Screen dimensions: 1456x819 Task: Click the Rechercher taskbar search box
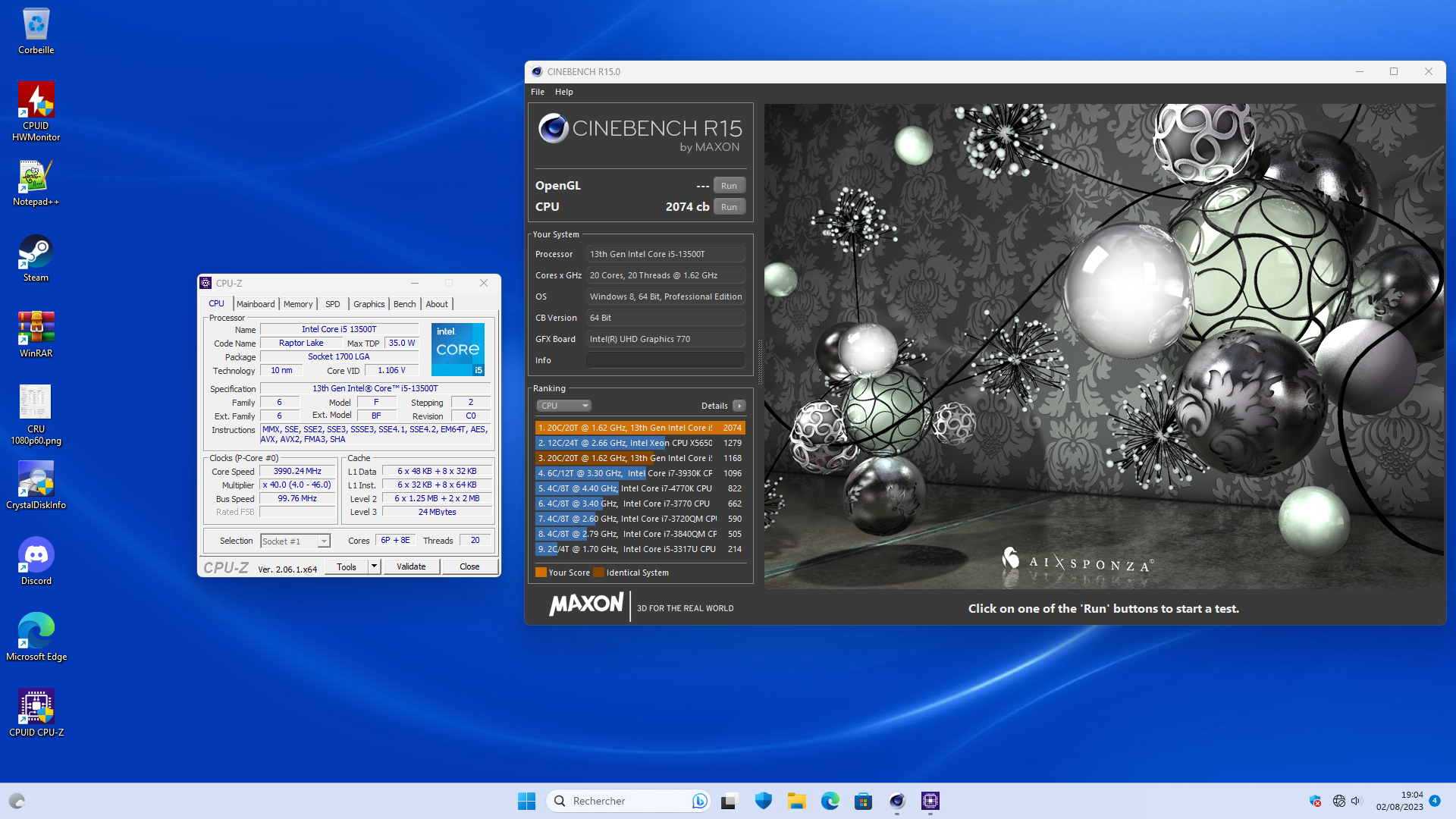click(628, 801)
